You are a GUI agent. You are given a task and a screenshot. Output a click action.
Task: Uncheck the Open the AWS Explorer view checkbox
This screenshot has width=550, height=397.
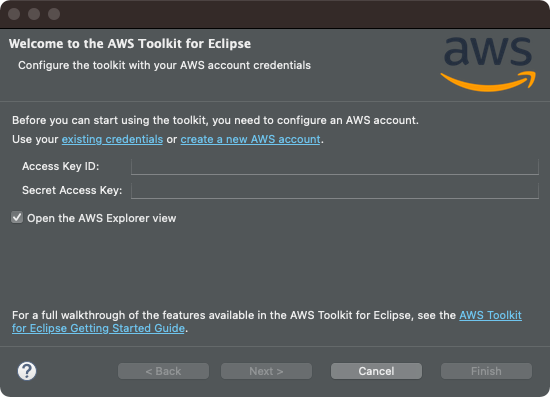(17, 217)
